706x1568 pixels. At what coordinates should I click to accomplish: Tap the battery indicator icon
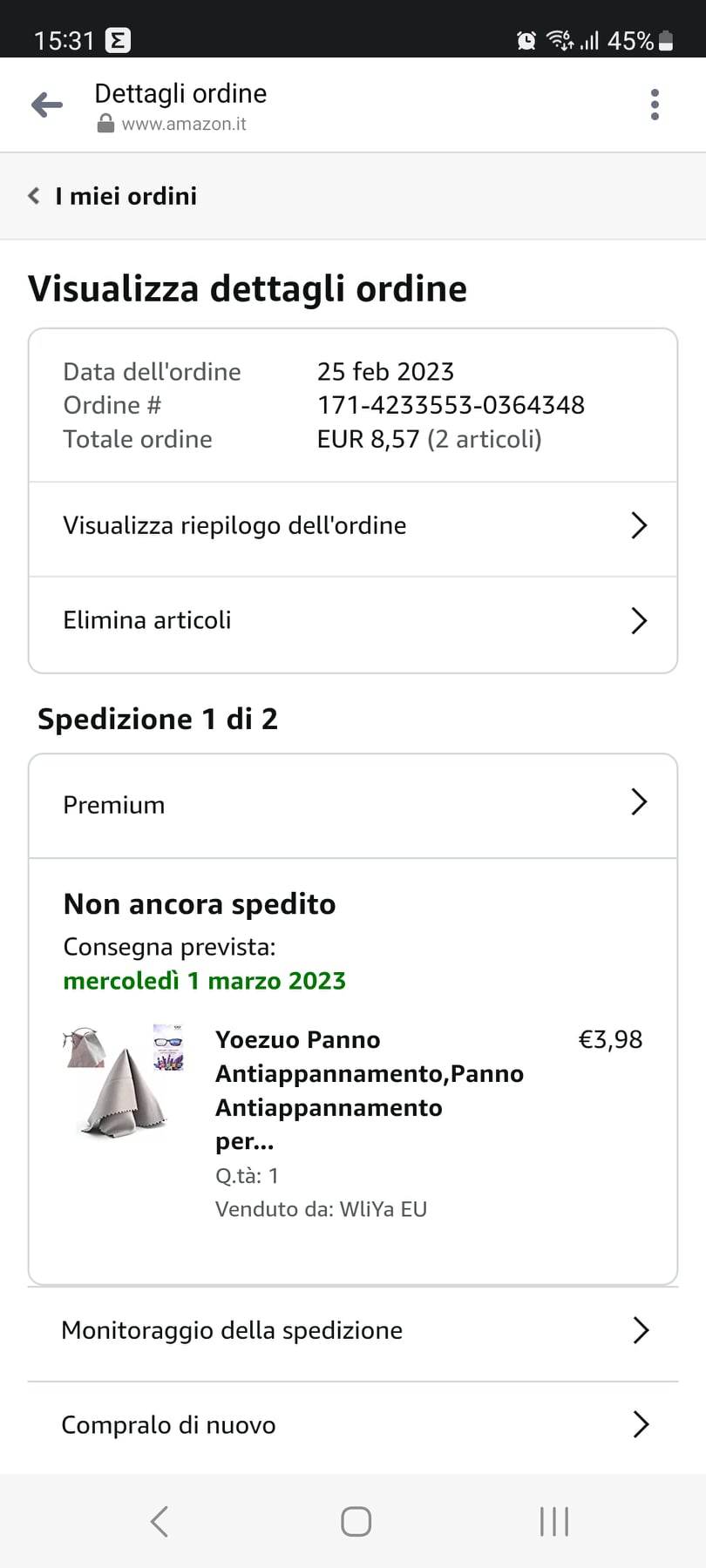pos(667,41)
